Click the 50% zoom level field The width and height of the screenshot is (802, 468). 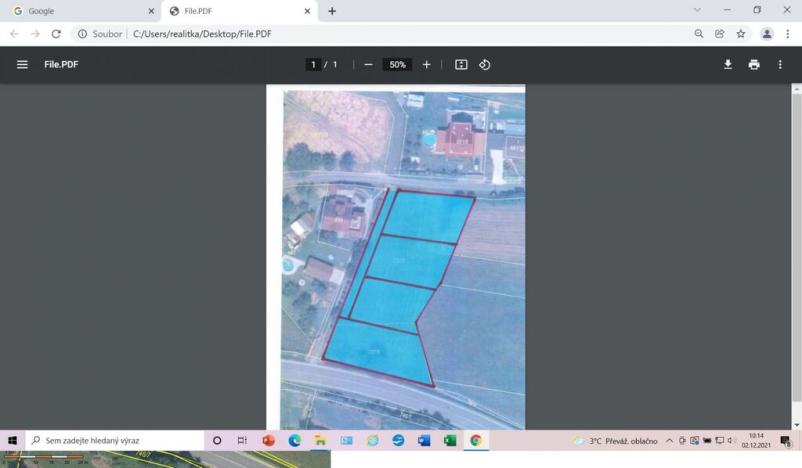[397, 64]
